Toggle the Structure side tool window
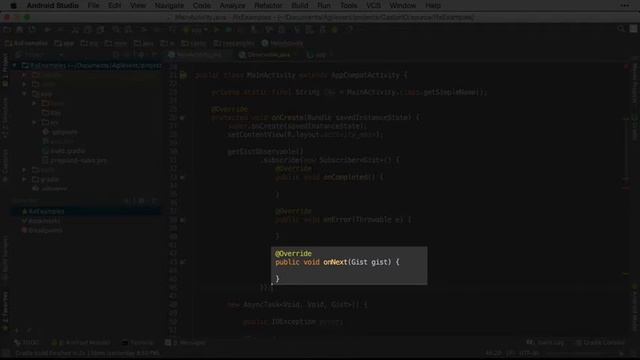This screenshot has width=640, height=360. coord(5,118)
